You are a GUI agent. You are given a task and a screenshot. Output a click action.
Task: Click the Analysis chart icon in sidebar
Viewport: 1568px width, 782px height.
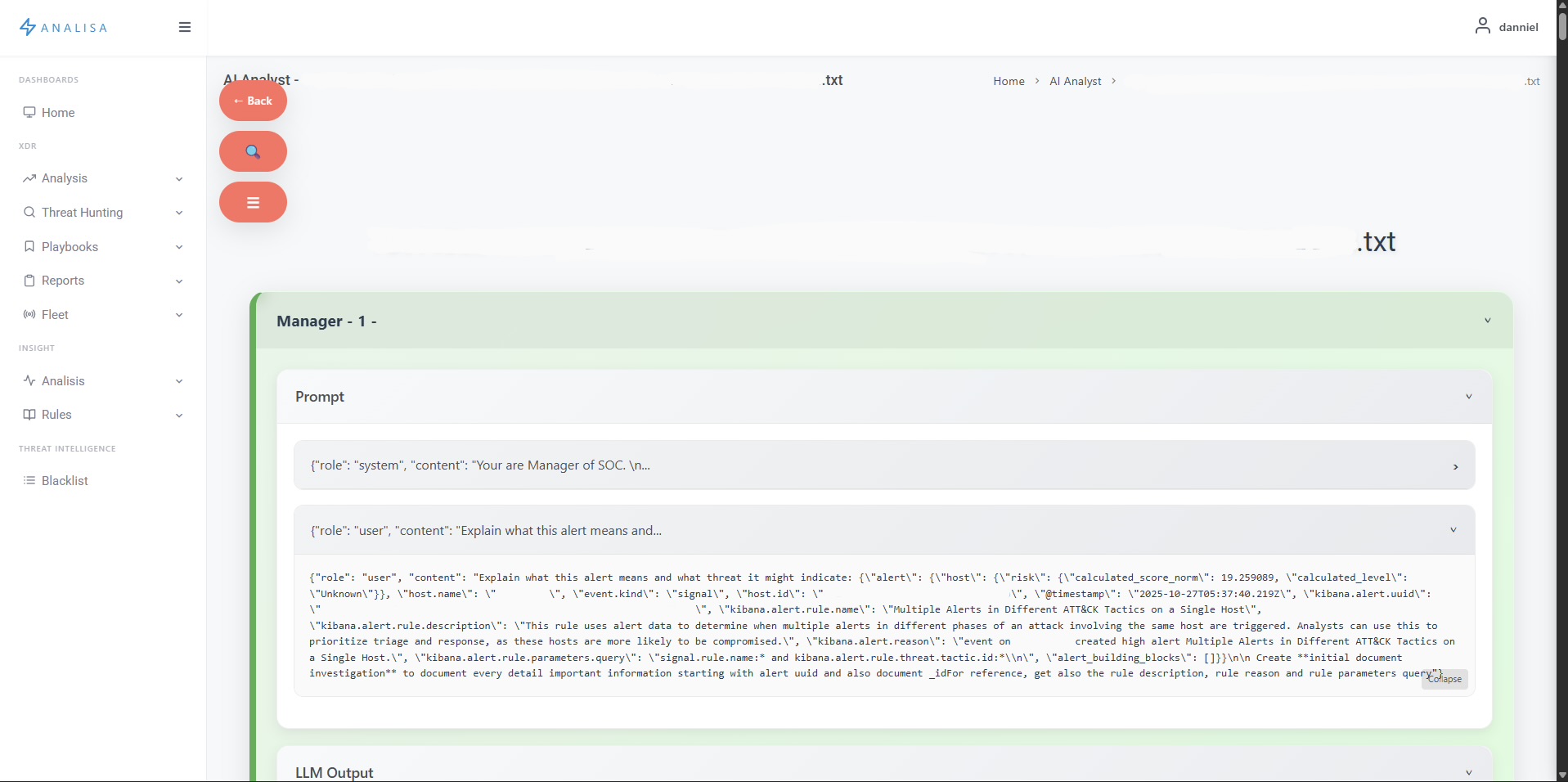[x=29, y=178]
